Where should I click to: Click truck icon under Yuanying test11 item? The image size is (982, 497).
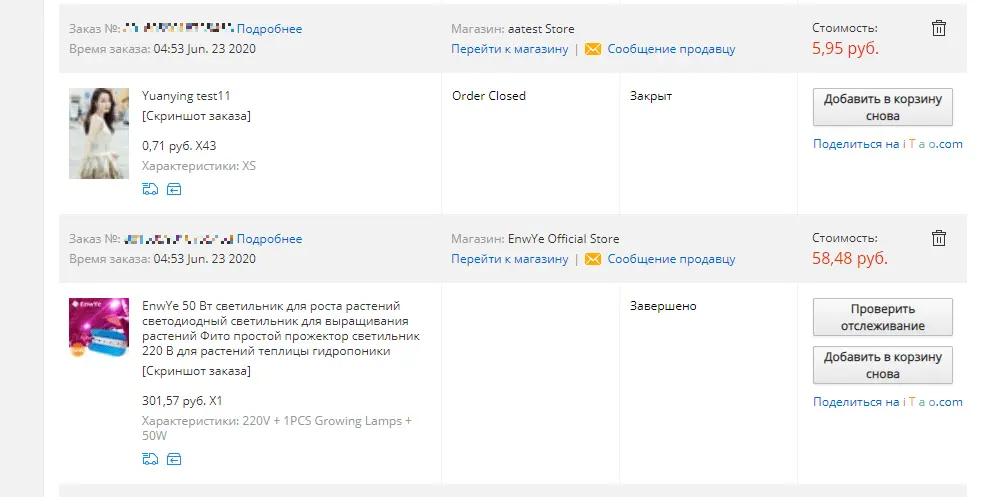click(150, 189)
